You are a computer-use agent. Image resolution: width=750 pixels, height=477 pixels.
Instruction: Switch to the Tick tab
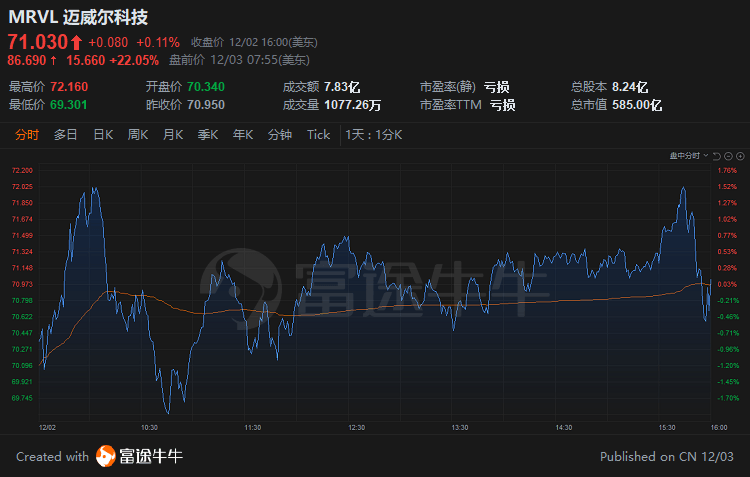point(319,135)
